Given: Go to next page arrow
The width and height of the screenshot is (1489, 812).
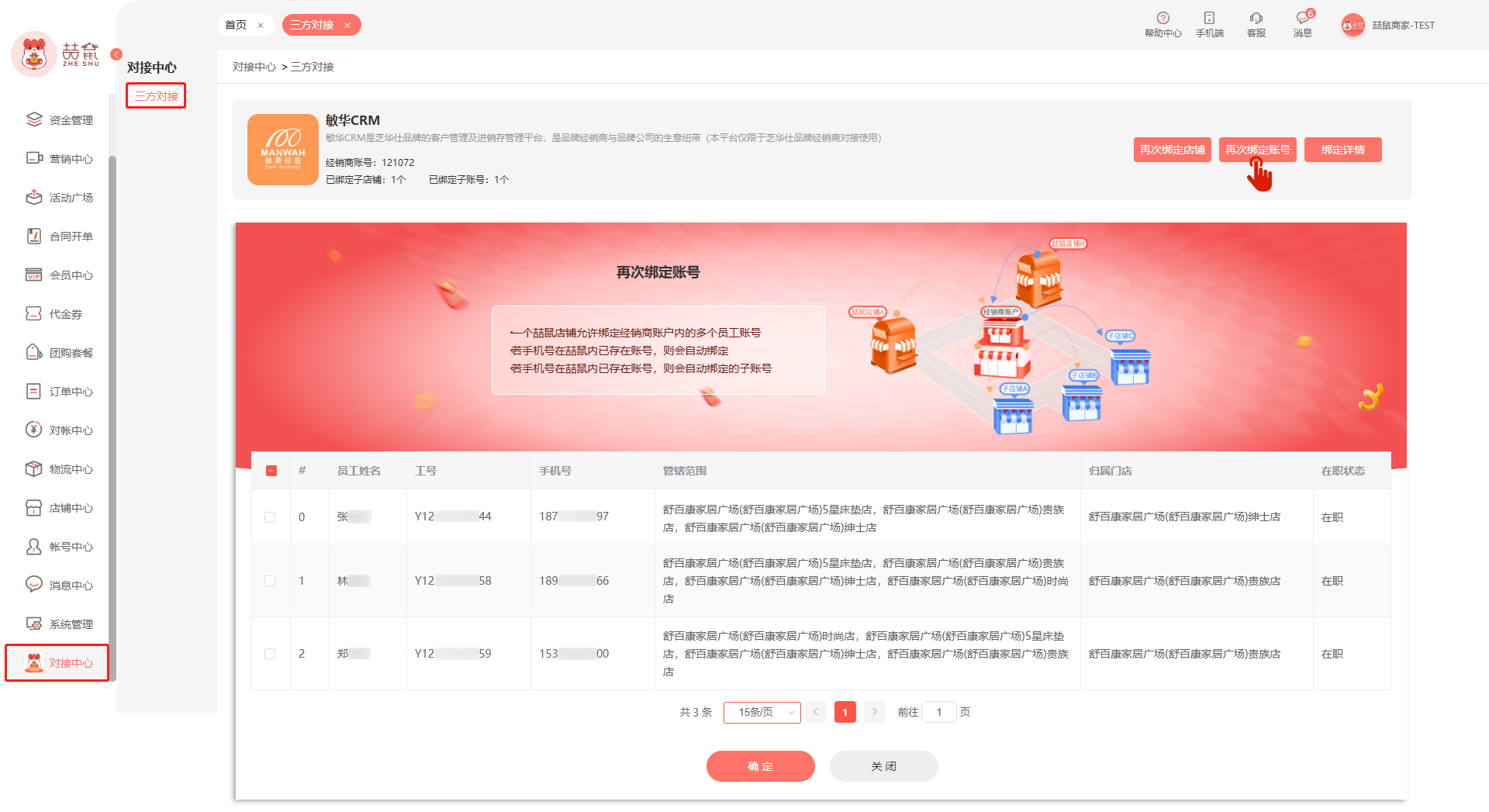Looking at the screenshot, I should [874, 712].
